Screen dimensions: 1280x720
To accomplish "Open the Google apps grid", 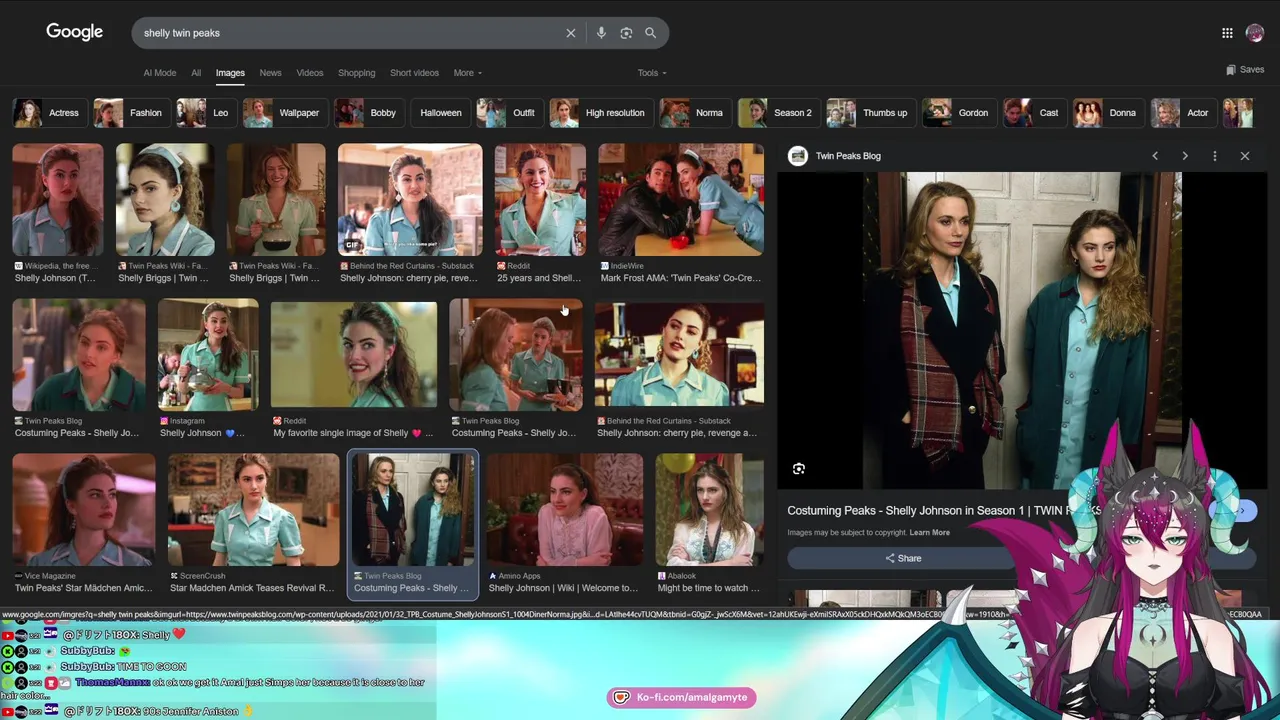I will [1227, 33].
